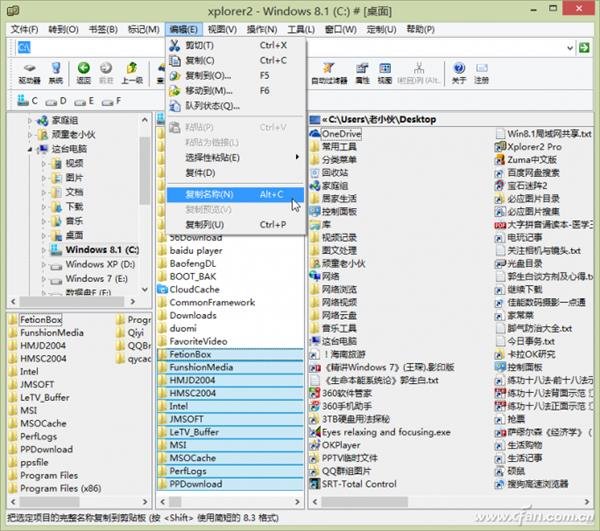
Task: Select Win8.1局域网共享.txt file
Action: 543,134
